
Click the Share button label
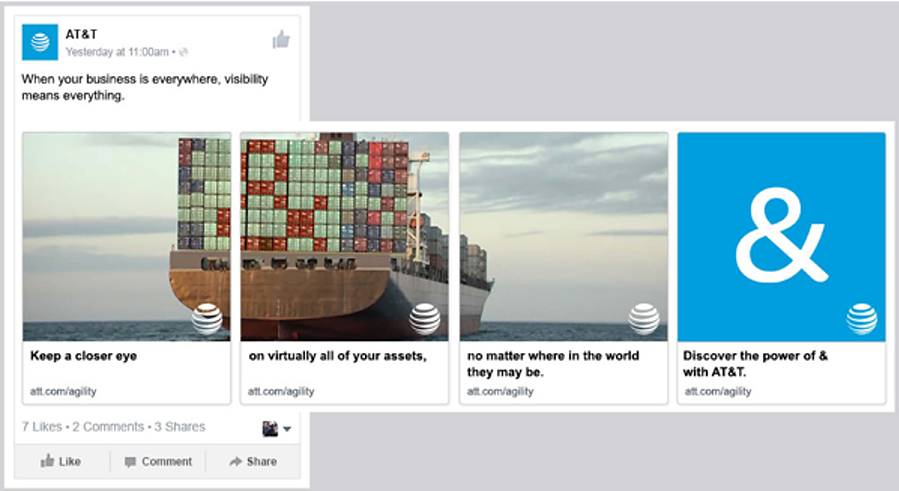(x=261, y=462)
